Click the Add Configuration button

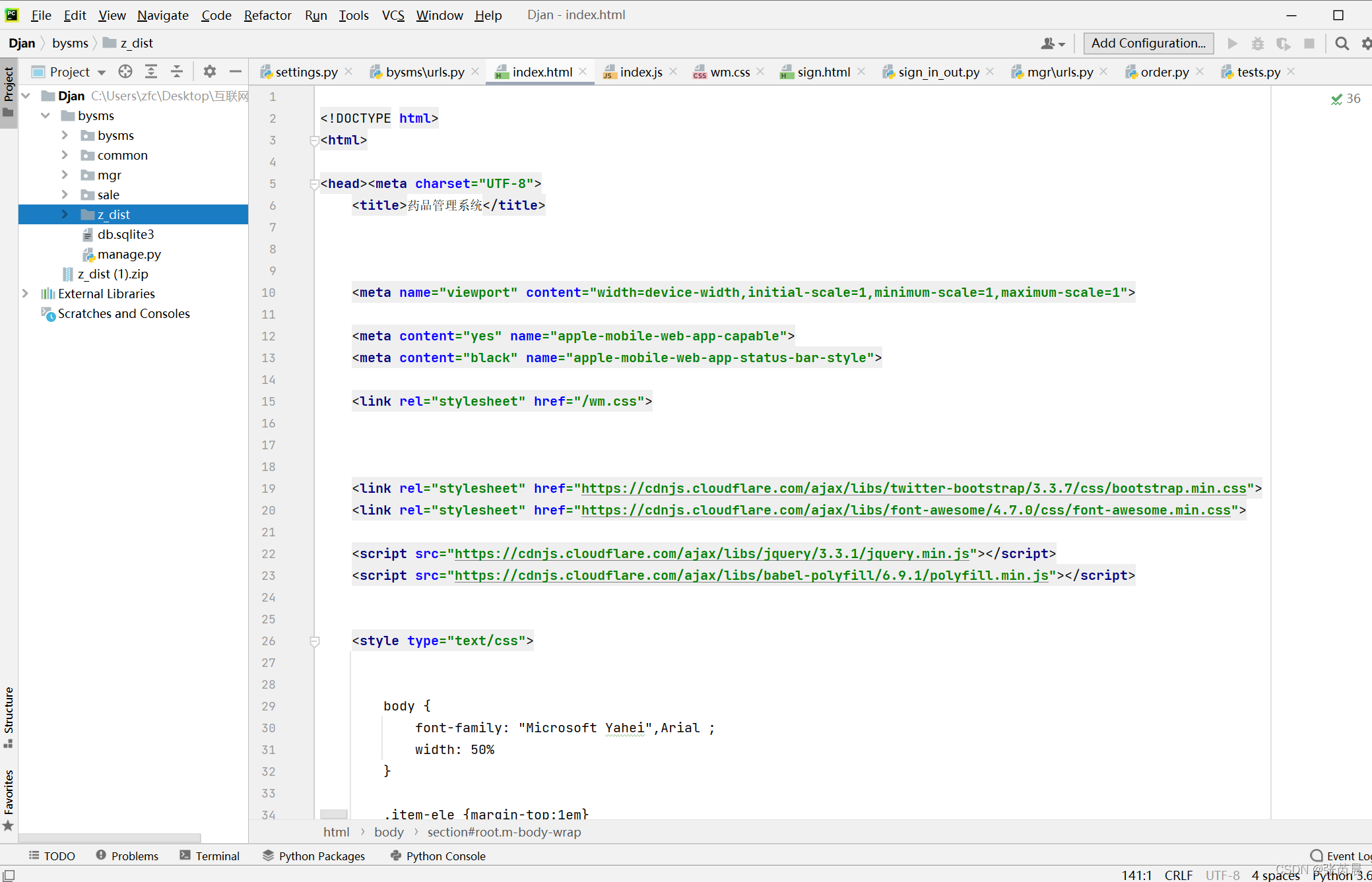point(1148,44)
